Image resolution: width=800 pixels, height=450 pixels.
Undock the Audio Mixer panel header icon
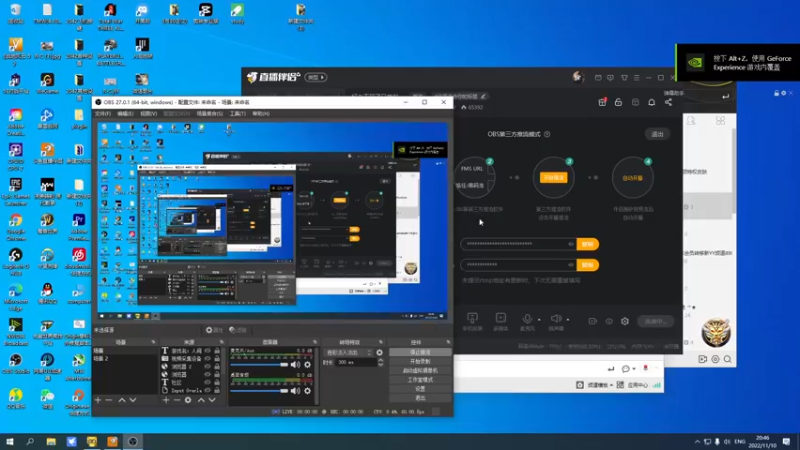click(314, 342)
